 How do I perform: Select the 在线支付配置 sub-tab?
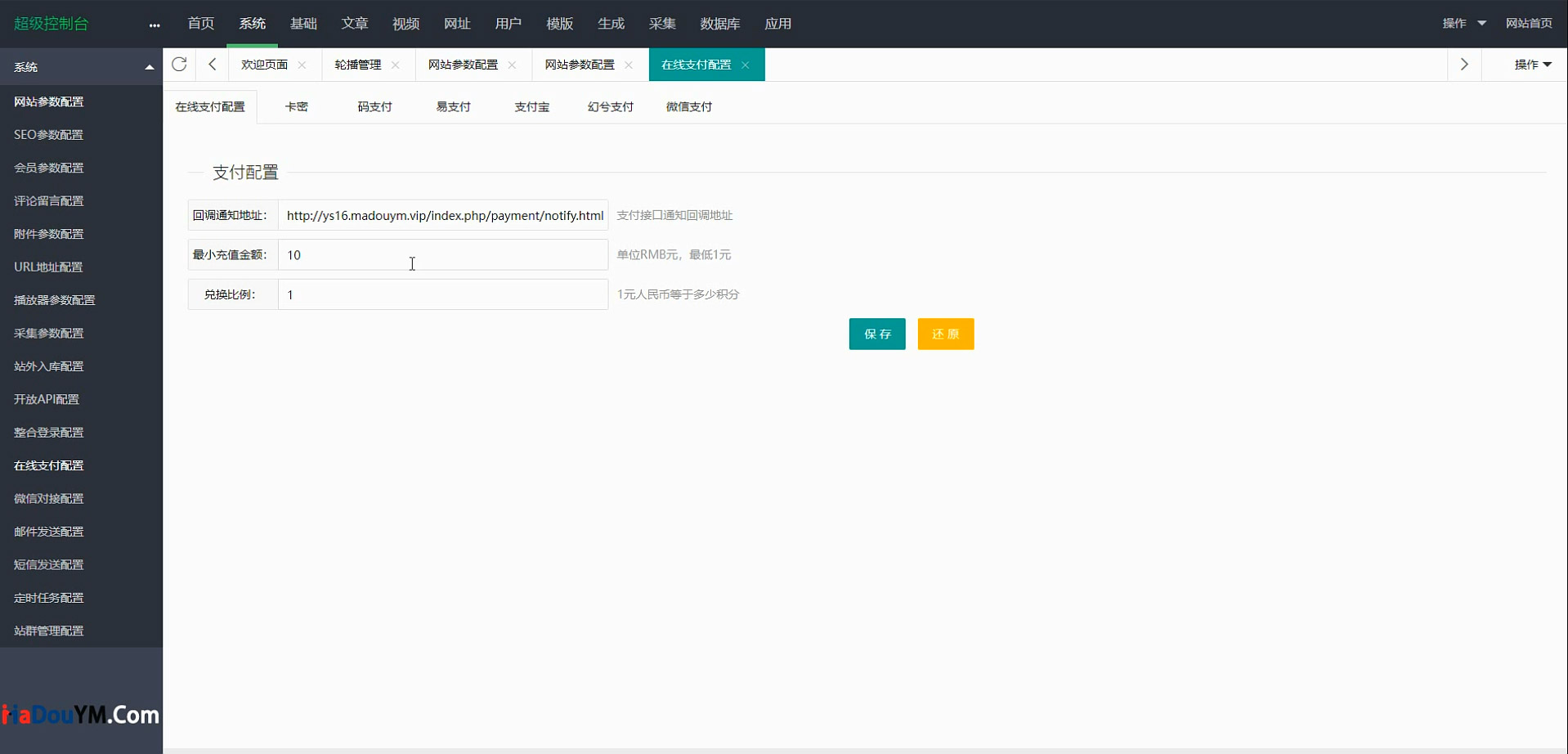pos(210,107)
